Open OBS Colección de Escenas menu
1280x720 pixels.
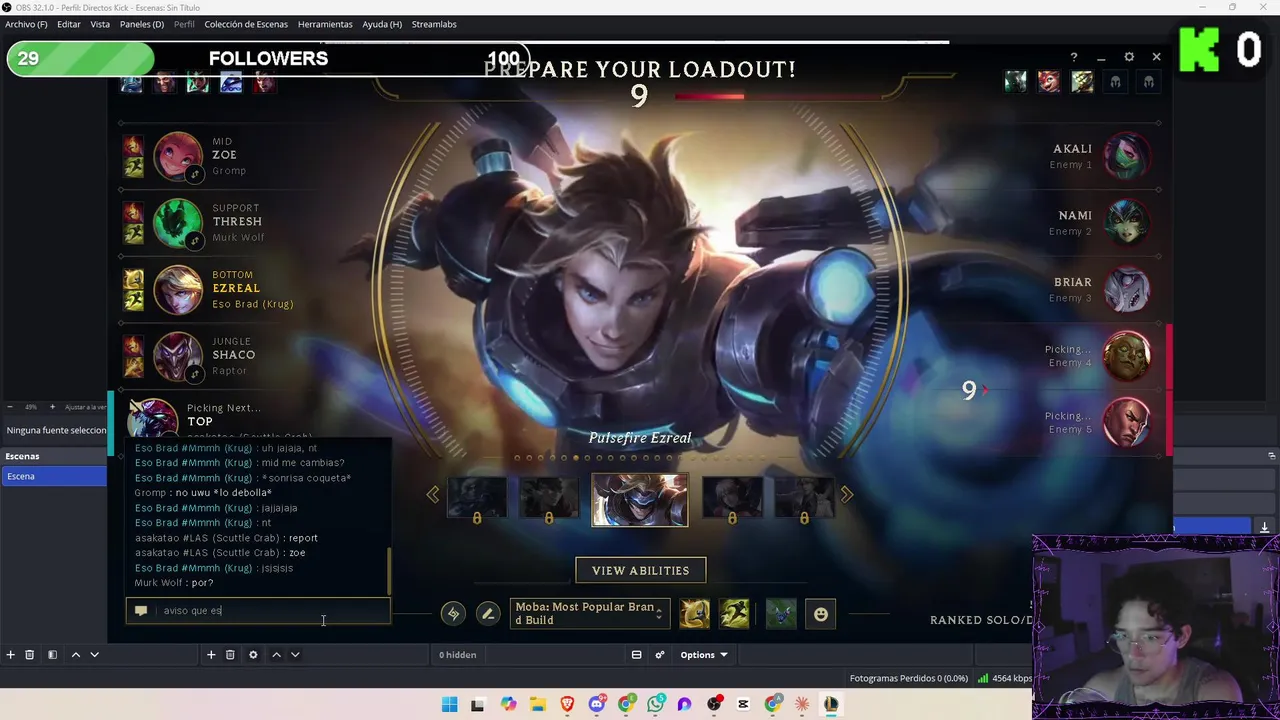(246, 24)
